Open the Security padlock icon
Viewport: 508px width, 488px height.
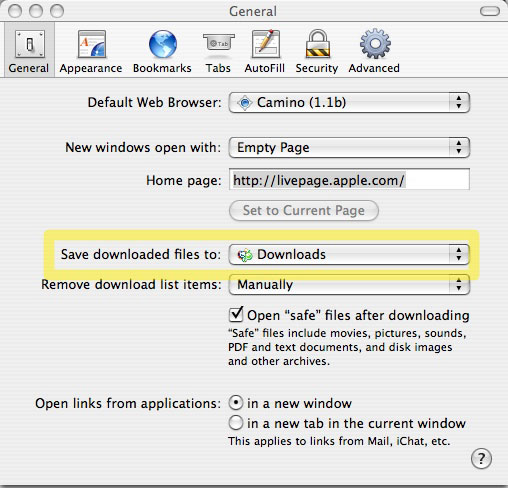318,43
